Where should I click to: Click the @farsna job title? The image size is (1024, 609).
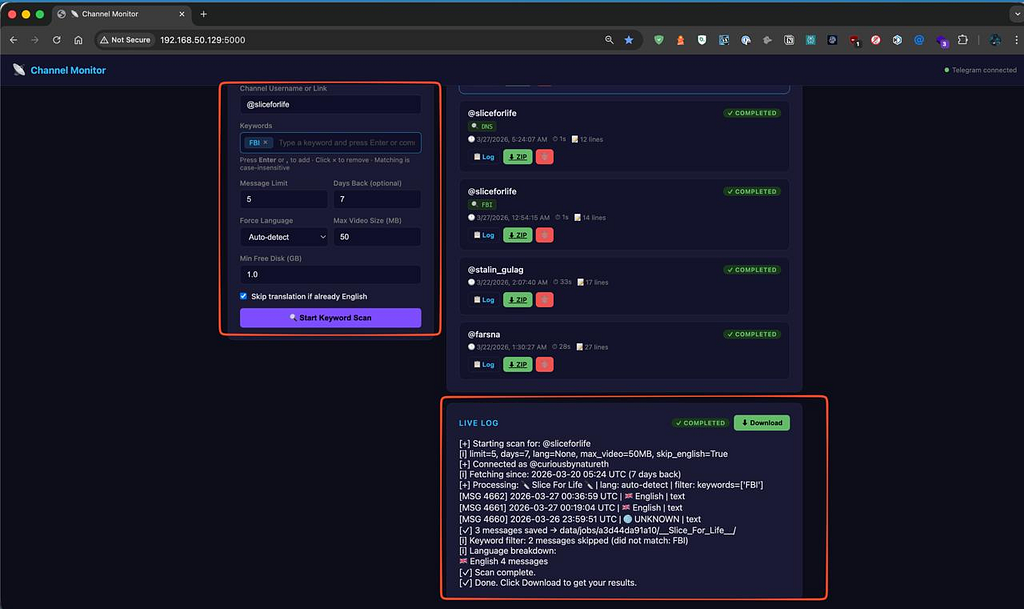[484, 334]
